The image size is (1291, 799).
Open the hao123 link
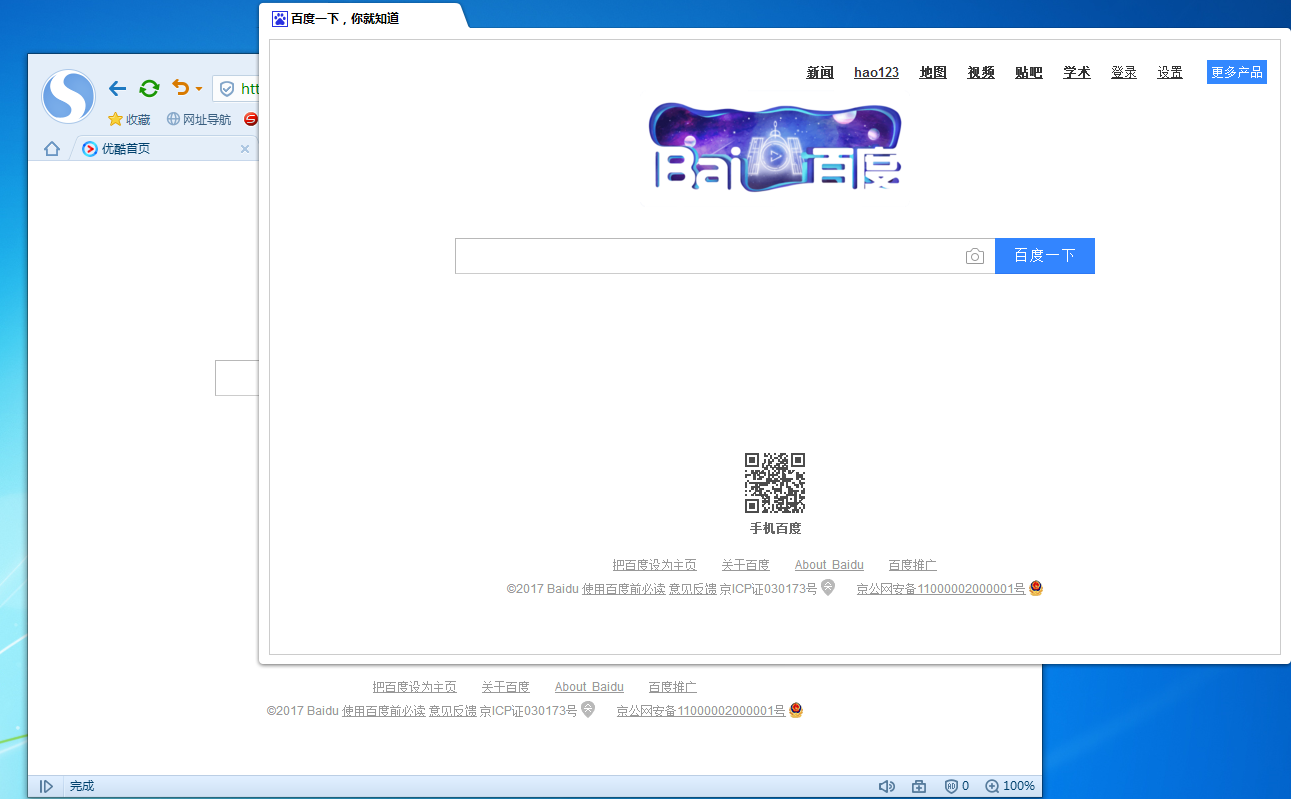pos(876,71)
